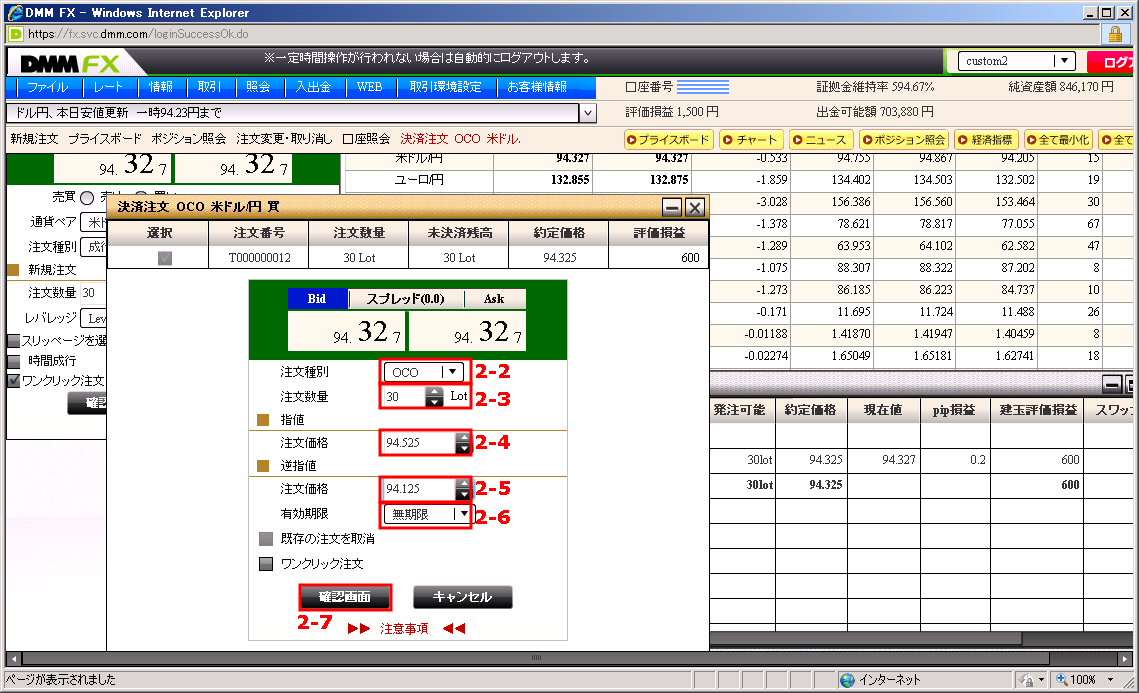Click the プライスボード text link

click(105, 139)
